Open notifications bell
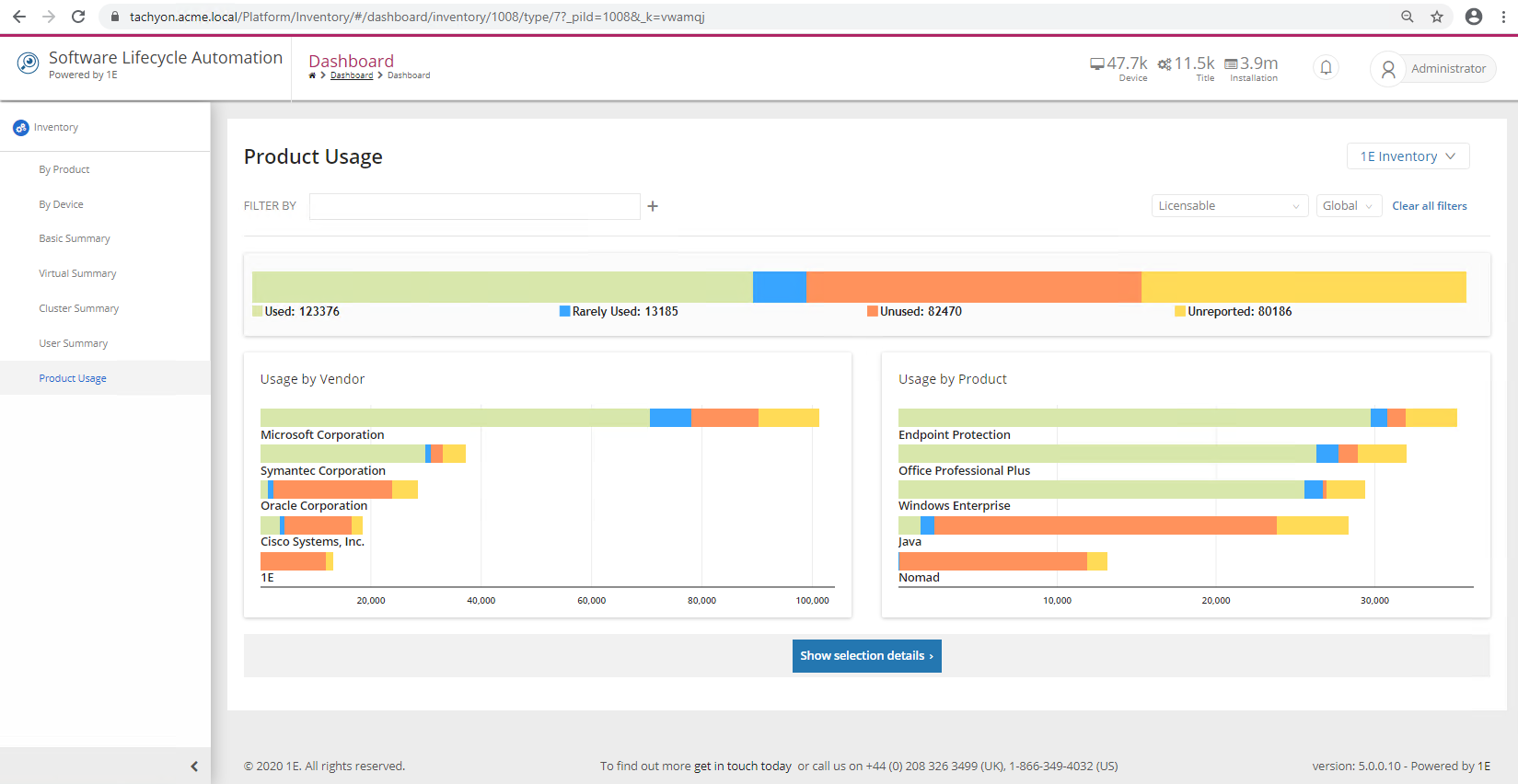The height and width of the screenshot is (784, 1518). (x=1326, y=67)
